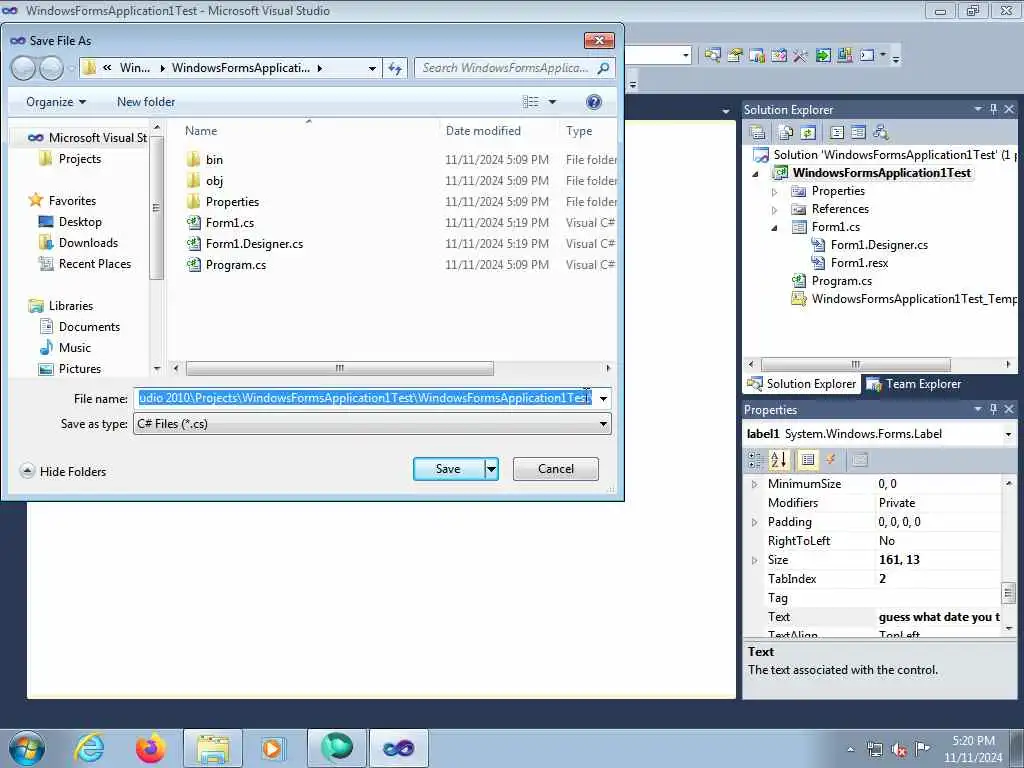
Task: Open the address bar path history dropdown
Action: [372, 68]
